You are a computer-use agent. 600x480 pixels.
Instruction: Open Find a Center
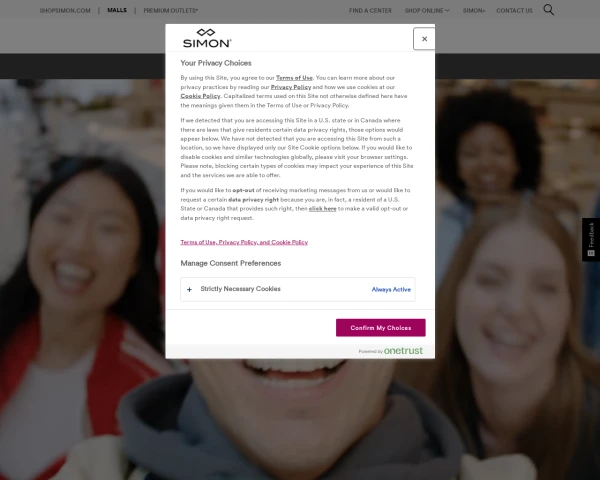370,11
